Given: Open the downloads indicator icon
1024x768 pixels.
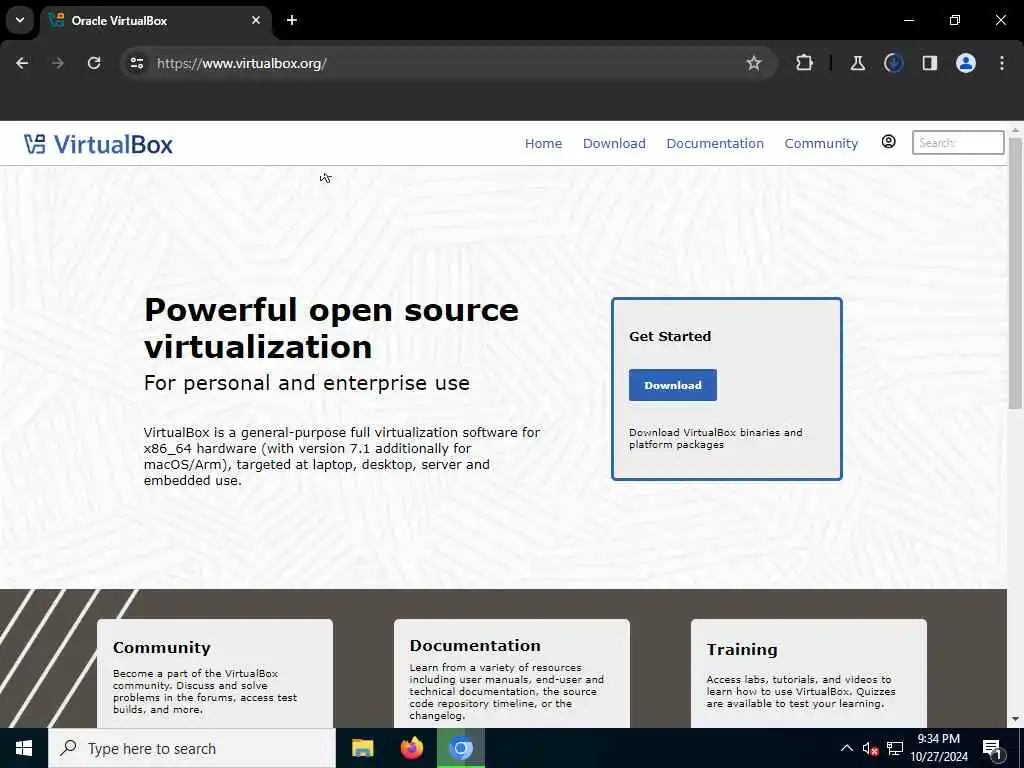Looking at the screenshot, I should click(x=893, y=63).
